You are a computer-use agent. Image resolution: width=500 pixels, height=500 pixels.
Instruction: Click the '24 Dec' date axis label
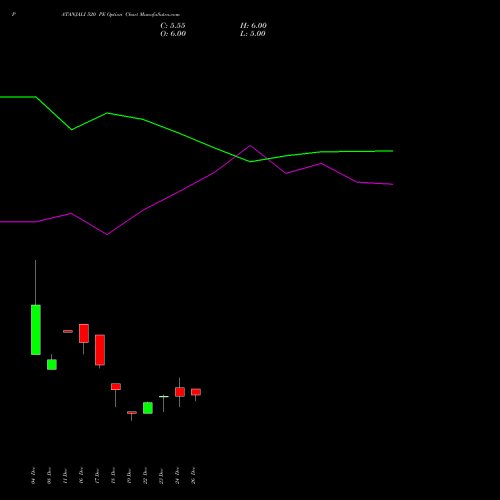pos(177,476)
